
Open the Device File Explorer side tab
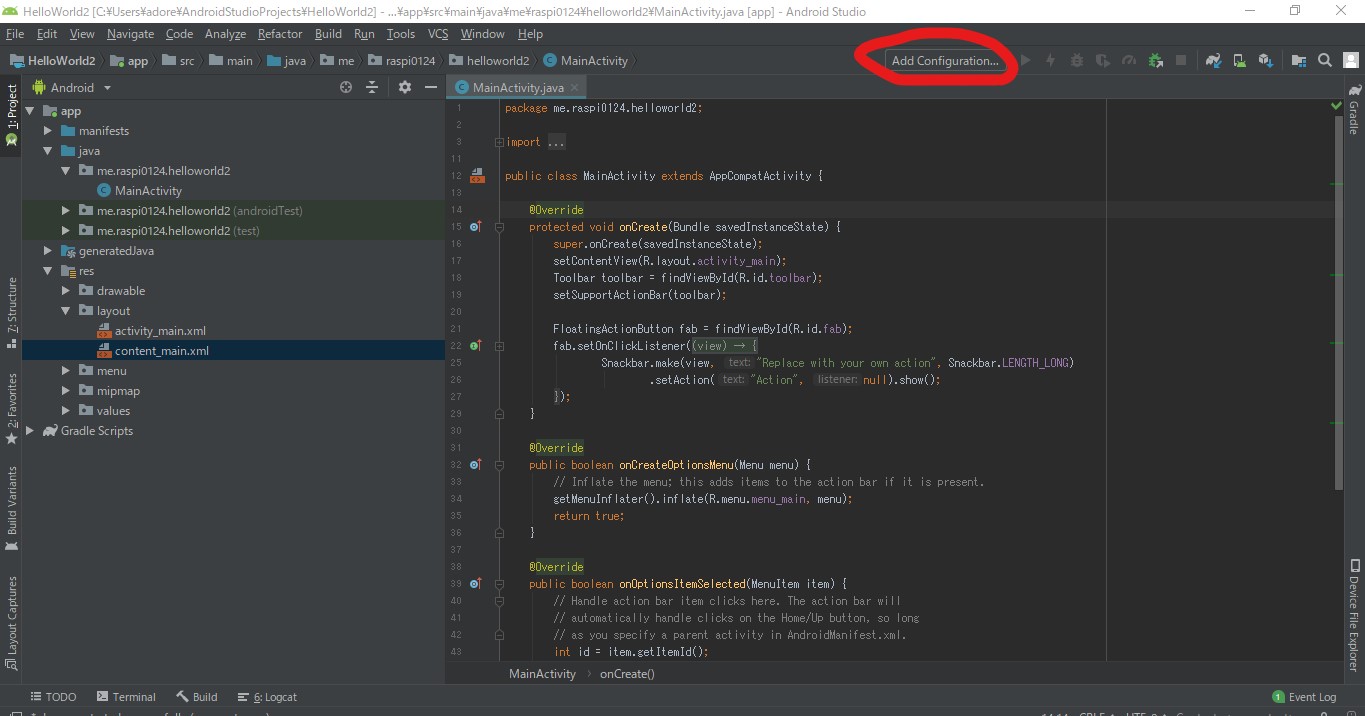click(1354, 614)
